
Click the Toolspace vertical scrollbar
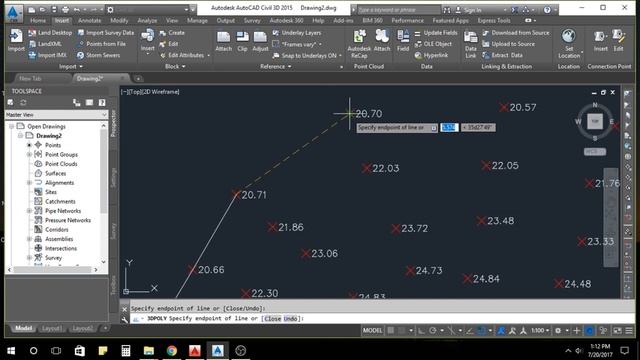coord(104,194)
